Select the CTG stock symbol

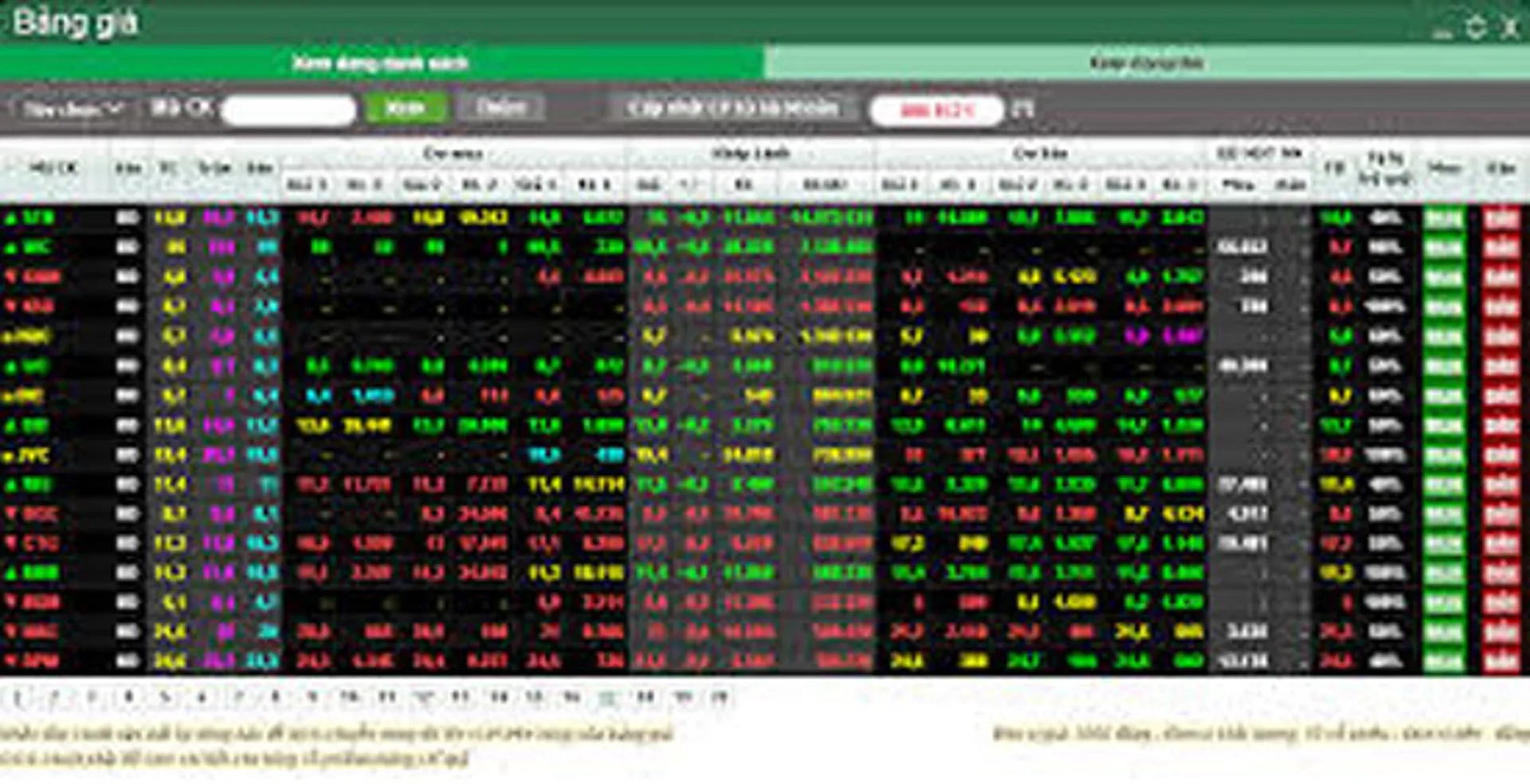[38, 544]
